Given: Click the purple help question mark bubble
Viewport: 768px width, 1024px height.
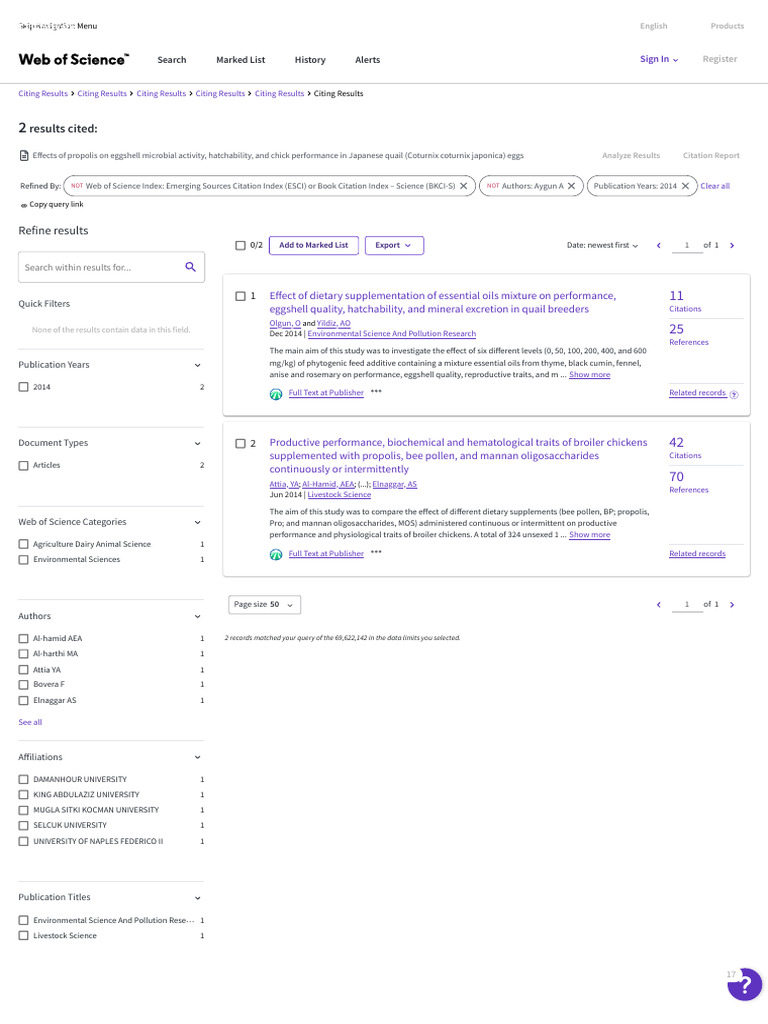Looking at the screenshot, I should tap(744, 985).
